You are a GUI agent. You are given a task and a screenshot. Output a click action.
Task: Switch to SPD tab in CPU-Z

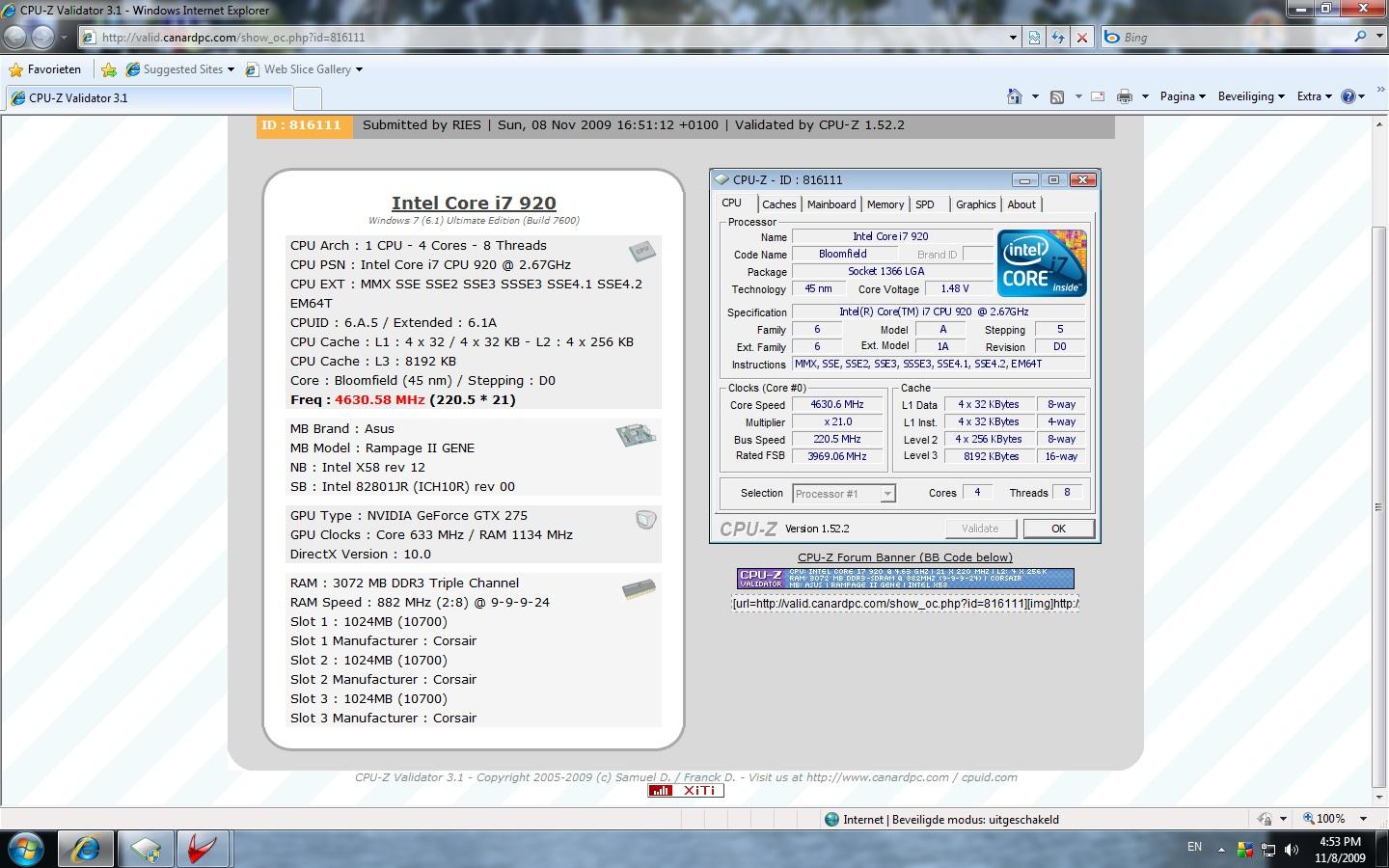925,204
